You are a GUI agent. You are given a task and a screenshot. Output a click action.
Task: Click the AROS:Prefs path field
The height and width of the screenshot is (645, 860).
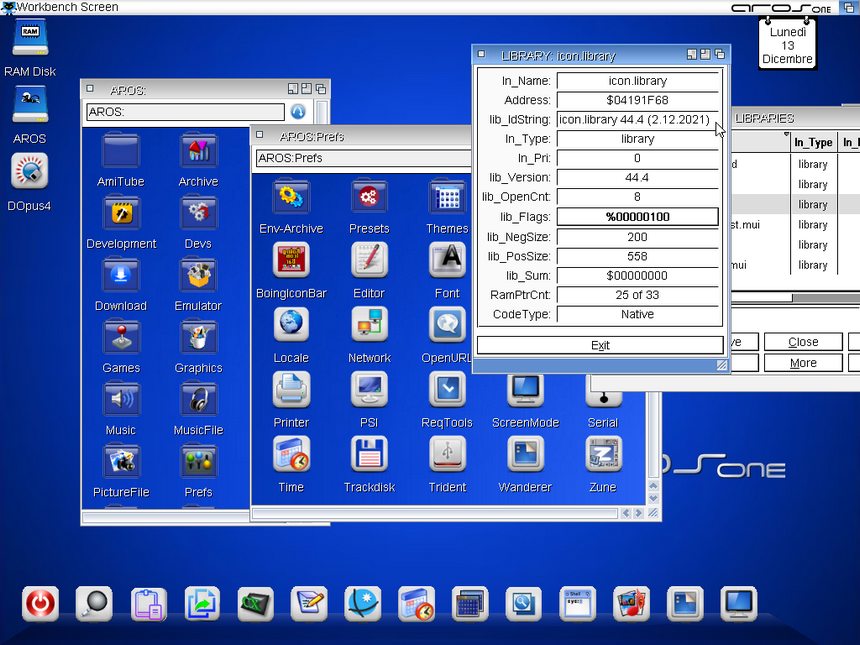pos(362,158)
